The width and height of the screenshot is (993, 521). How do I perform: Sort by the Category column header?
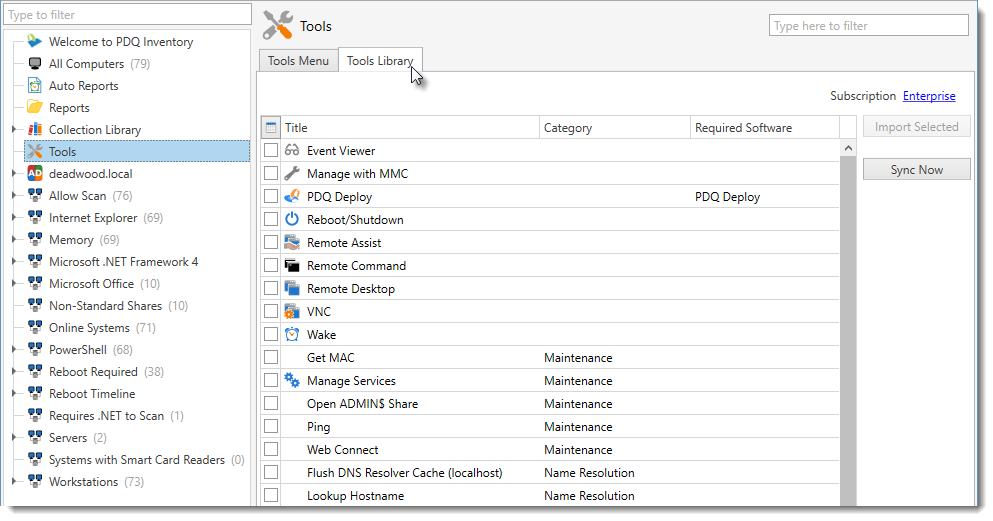point(614,127)
